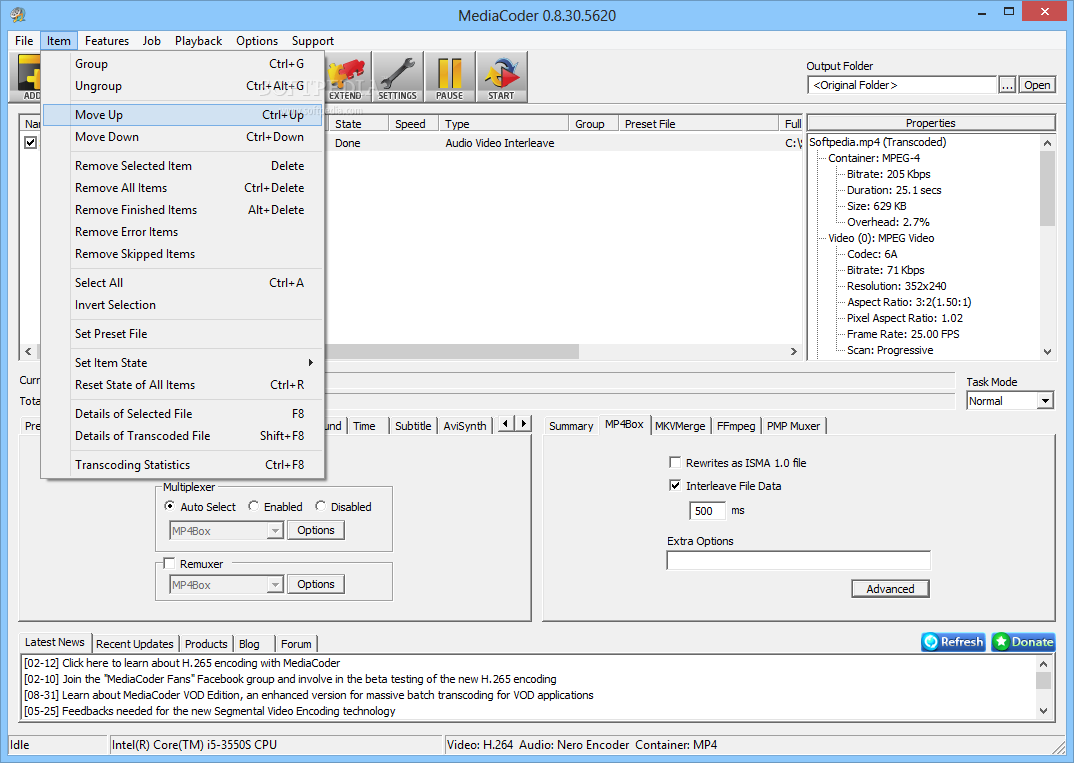Choose Details of Transcoded File
Image resolution: width=1074 pixels, height=763 pixels.
pos(182,435)
